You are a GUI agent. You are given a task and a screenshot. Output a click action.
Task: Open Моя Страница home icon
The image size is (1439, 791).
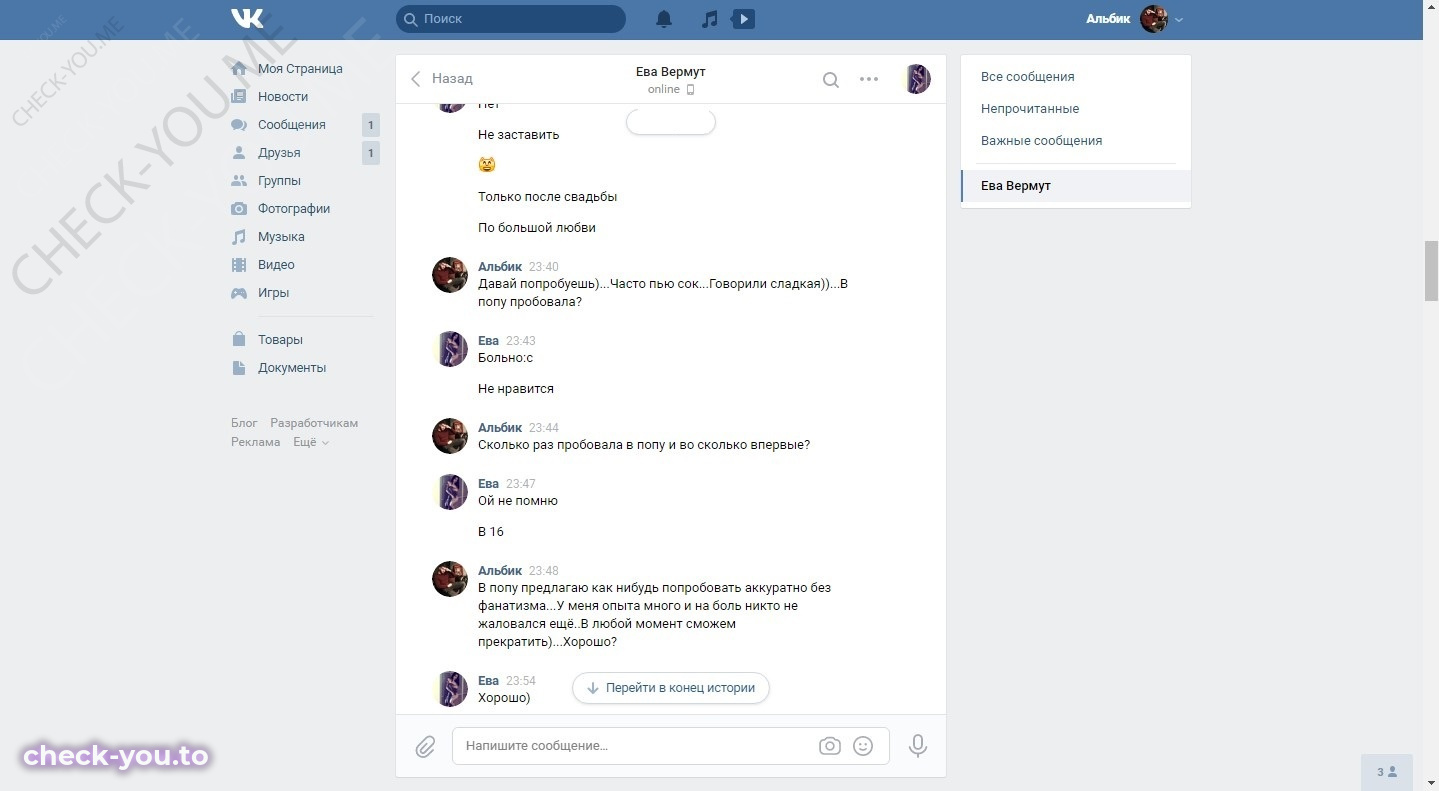[x=239, y=69]
